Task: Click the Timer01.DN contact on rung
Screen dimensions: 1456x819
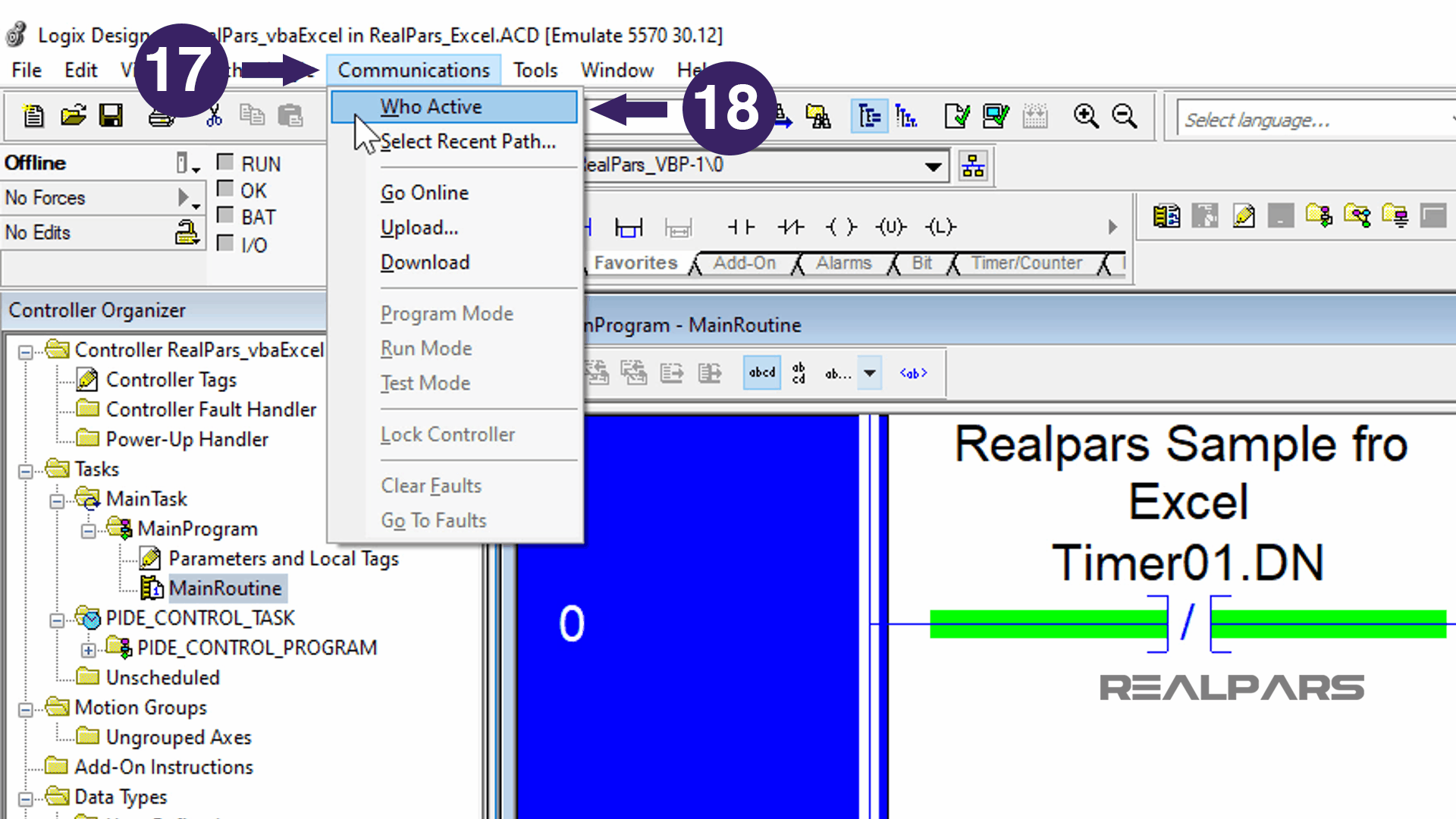Action: click(1188, 623)
